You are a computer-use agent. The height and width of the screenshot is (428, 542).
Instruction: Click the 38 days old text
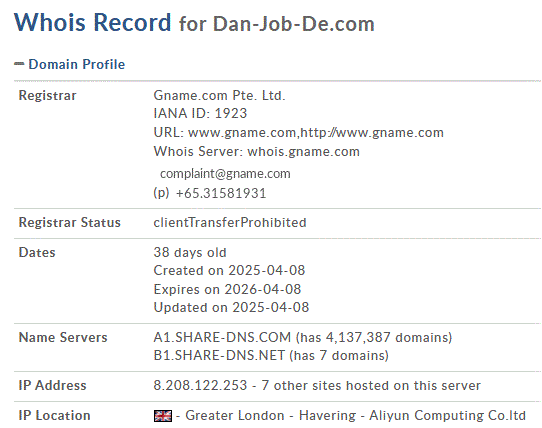click(190, 253)
